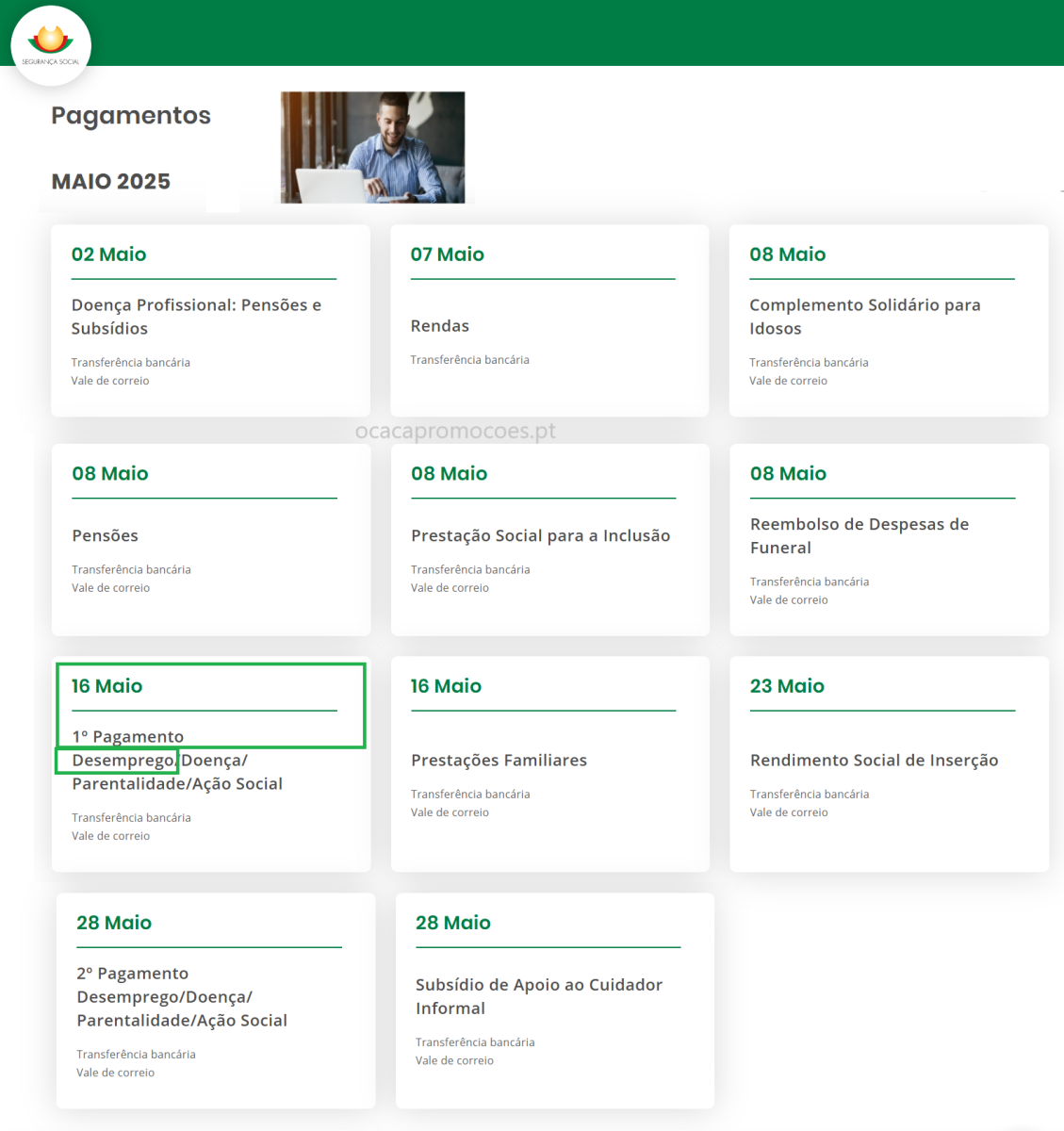Open 2º Pagamento Desemprego/Doença card title
The height and width of the screenshot is (1131, 1064).
pos(182,997)
